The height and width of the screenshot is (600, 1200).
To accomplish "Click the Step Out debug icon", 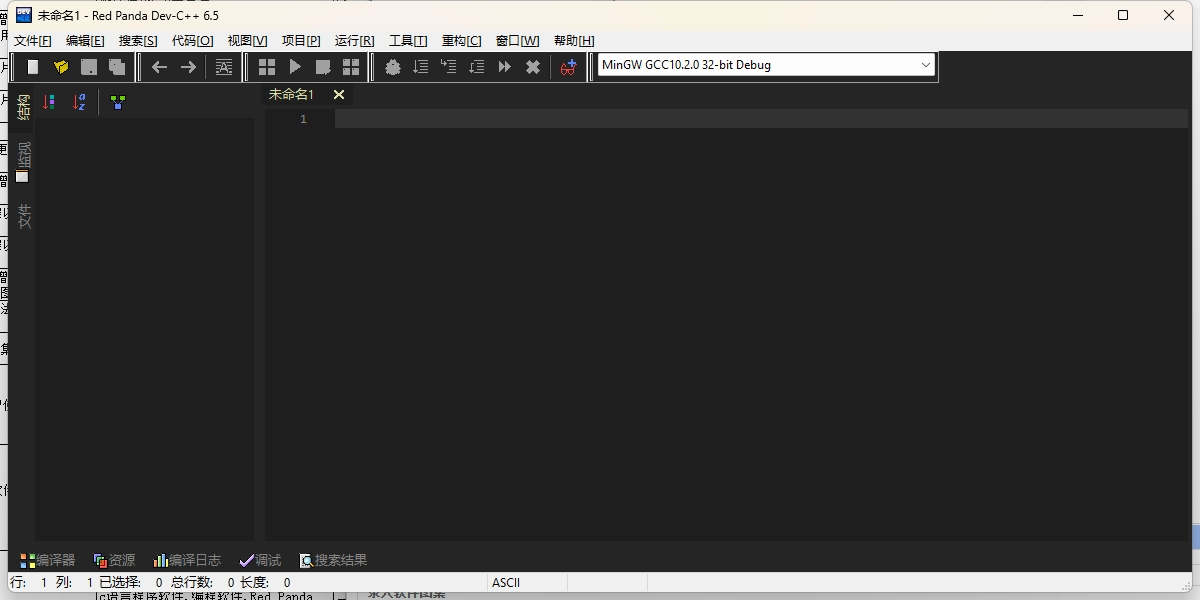I will point(477,67).
